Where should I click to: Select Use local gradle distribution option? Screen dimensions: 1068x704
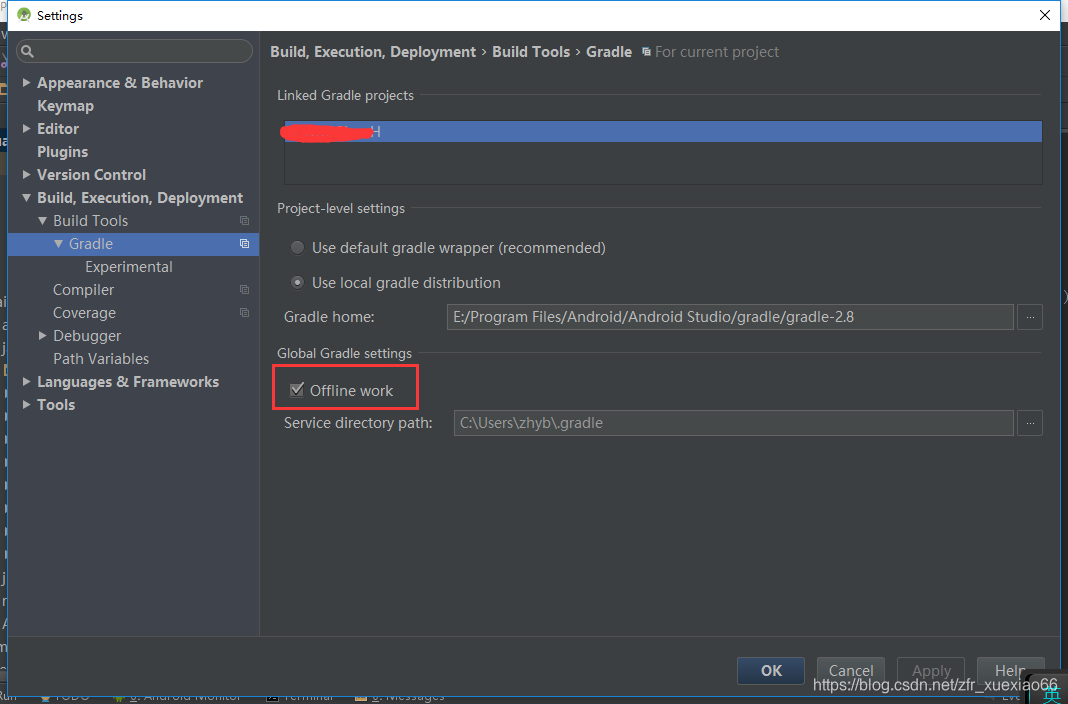click(298, 283)
